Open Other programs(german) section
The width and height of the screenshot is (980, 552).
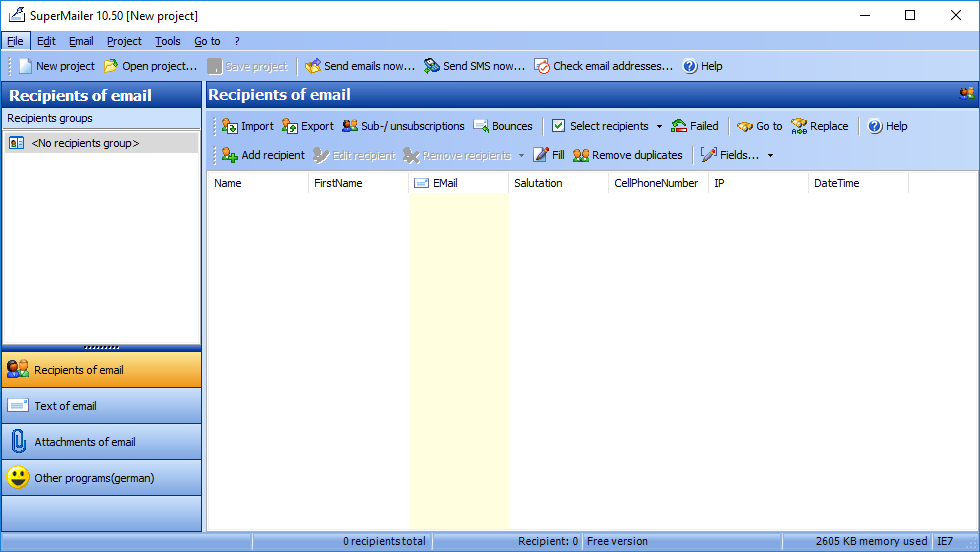[x=102, y=478]
